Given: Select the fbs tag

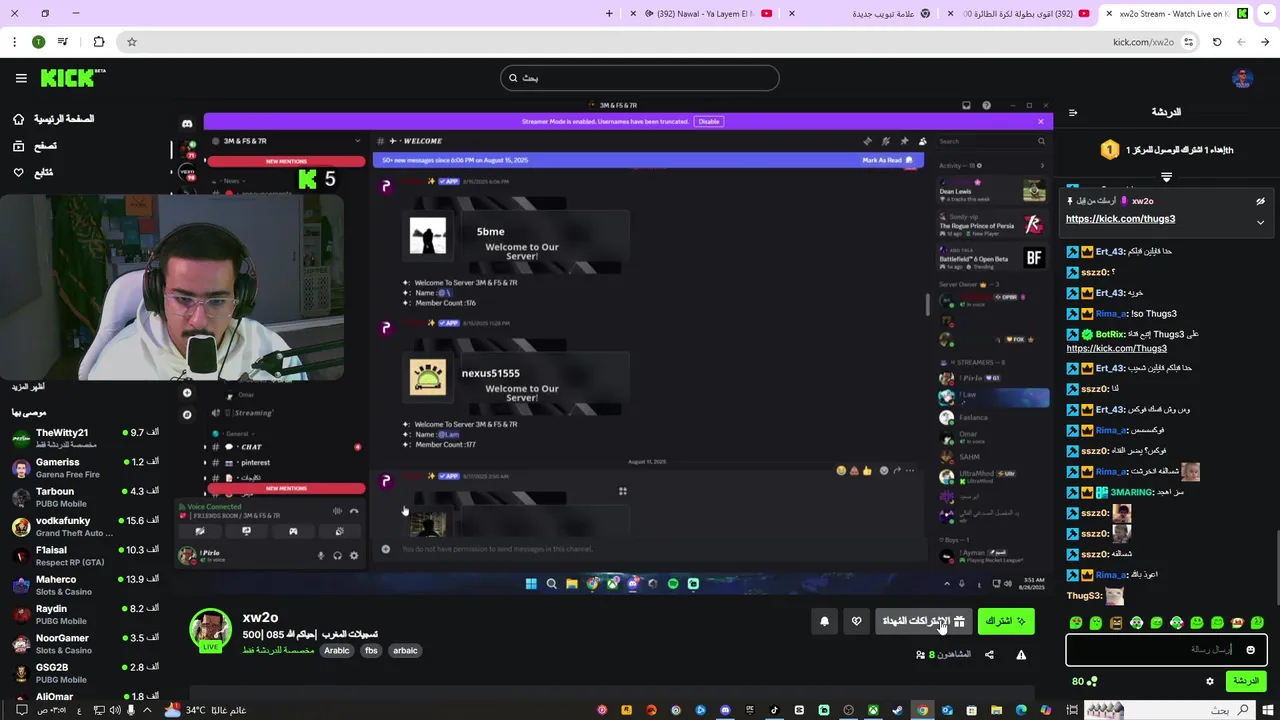Looking at the screenshot, I should tap(371, 650).
